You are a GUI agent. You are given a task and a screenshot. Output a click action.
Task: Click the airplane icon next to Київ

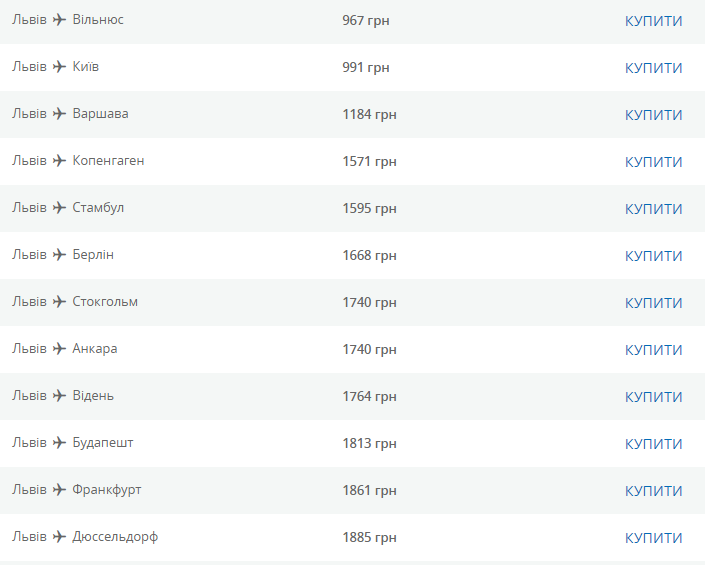pos(59,67)
